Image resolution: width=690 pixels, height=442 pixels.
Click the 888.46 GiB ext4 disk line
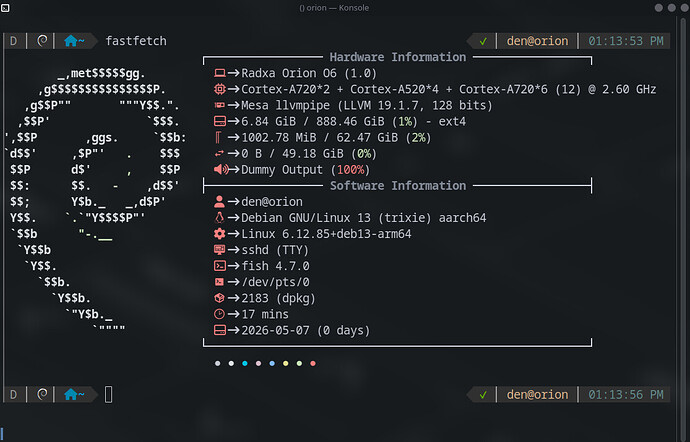click(x=353, y=121)
